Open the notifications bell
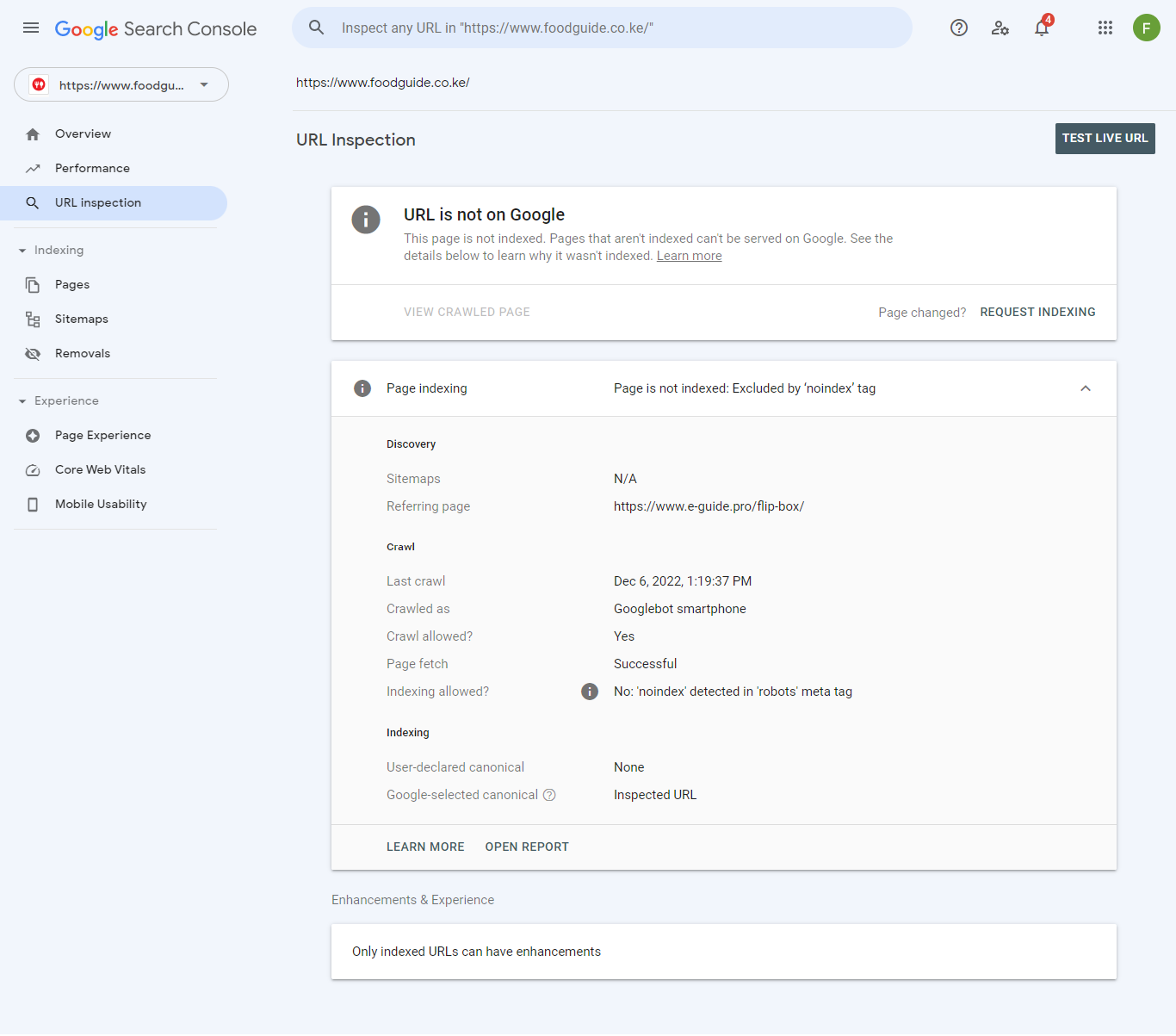This screenshot has height=1036, width=1176. (1042, 28)
